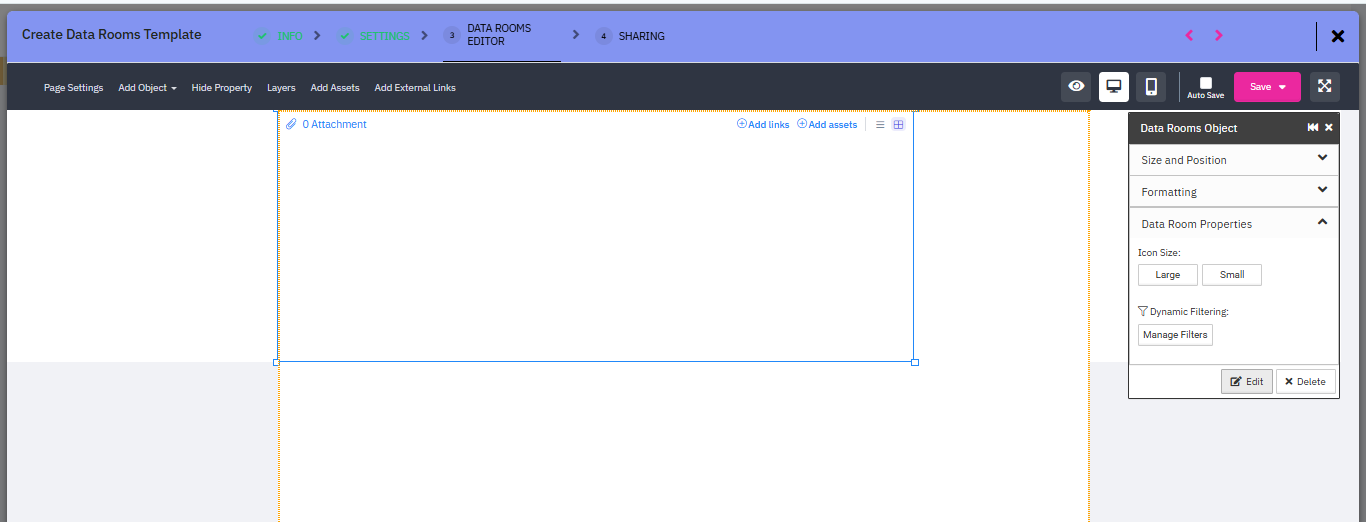Click the fullscreen expand icon
The image size is (1366, 522).
pyautogui.click(x=1325, y=87)
